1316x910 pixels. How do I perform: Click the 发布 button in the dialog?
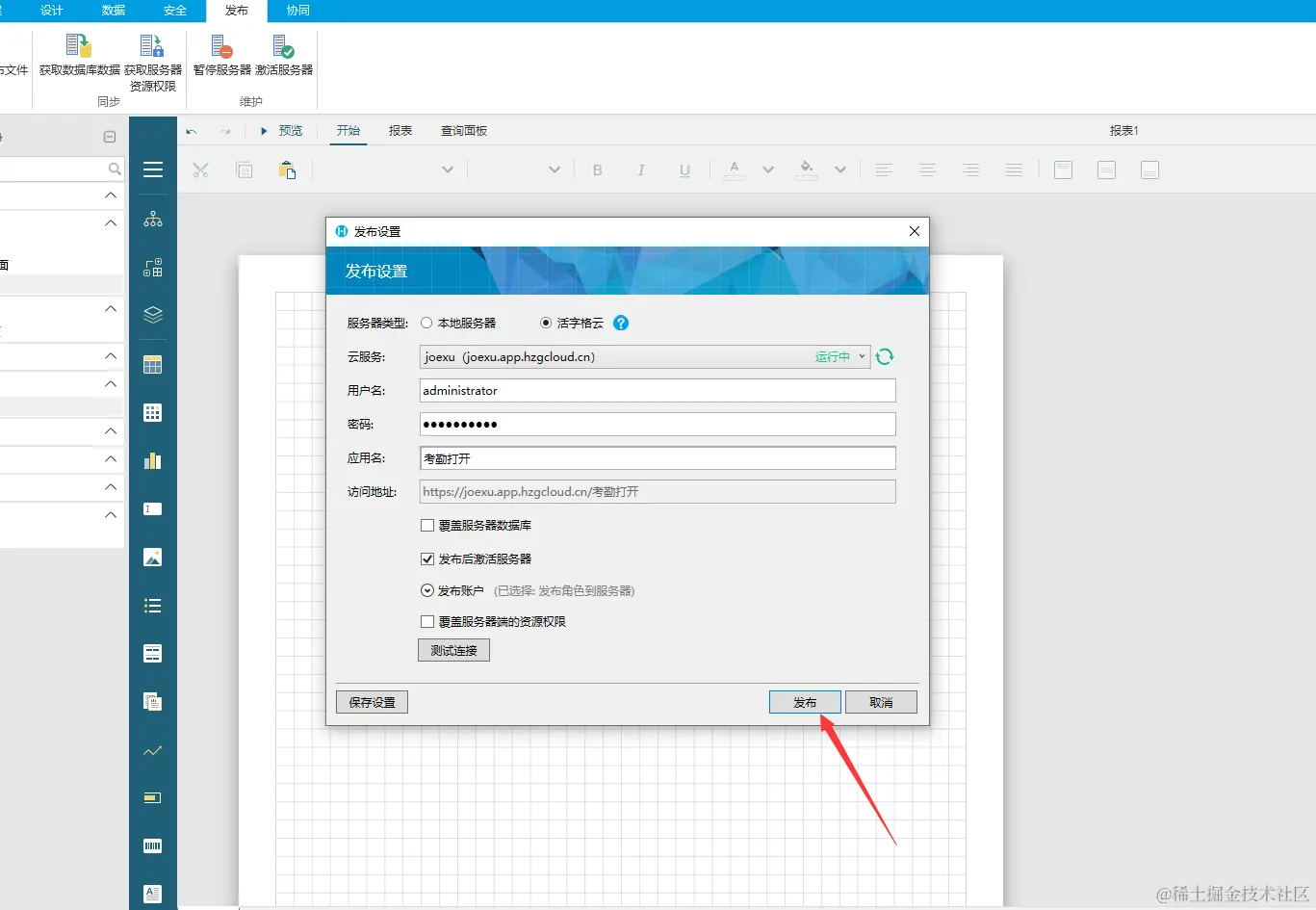point(805,702)
